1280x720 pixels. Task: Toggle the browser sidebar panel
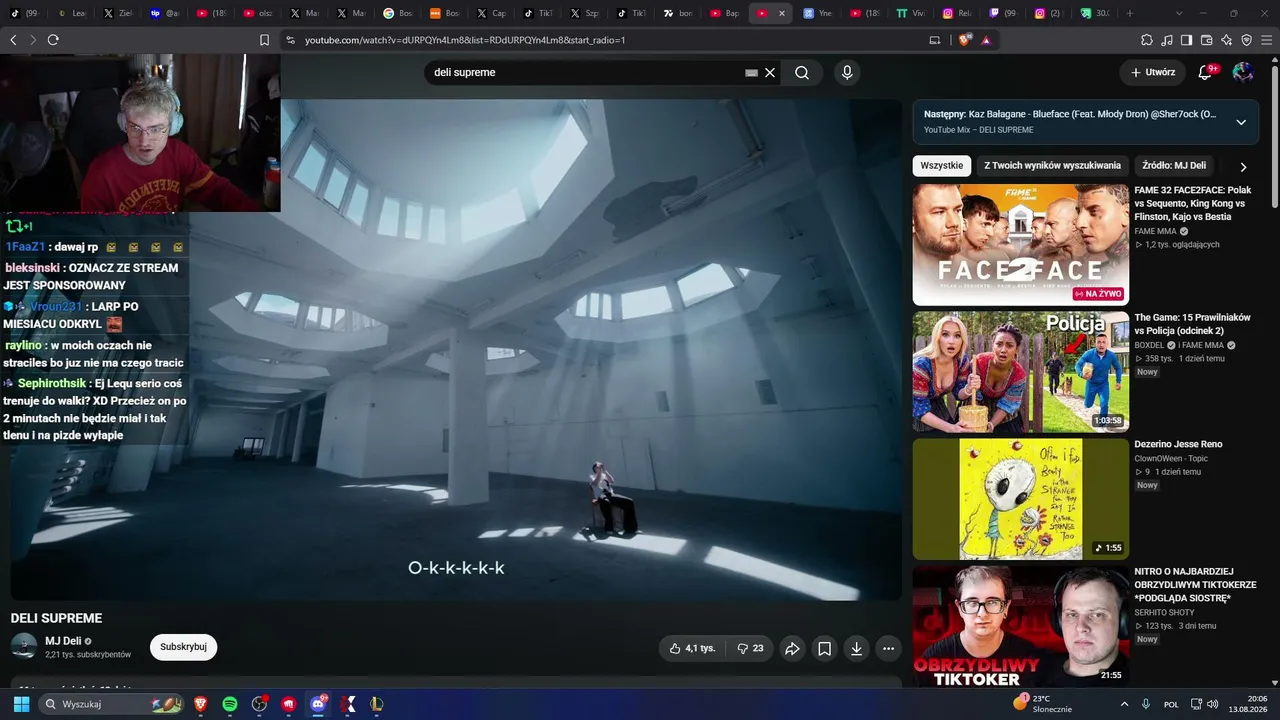1187,40
